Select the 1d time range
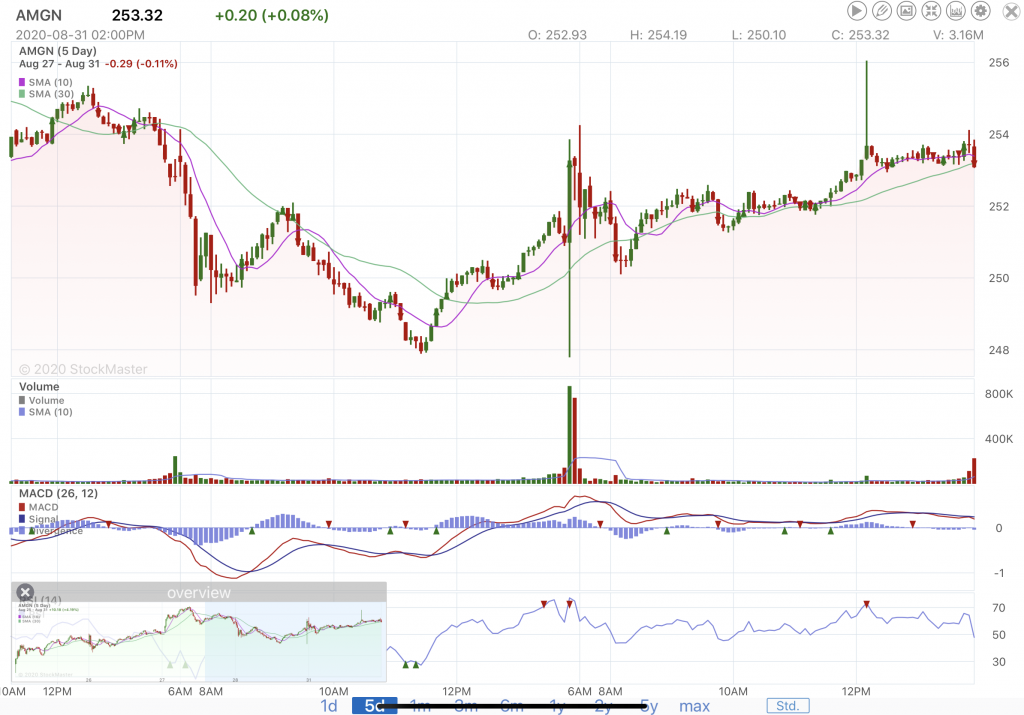This screenshot has width=1024, height=715. tap(328, 706)
